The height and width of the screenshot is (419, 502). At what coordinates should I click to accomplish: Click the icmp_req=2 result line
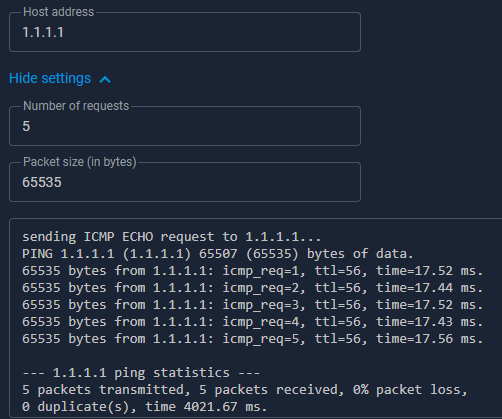coord(252,288)
